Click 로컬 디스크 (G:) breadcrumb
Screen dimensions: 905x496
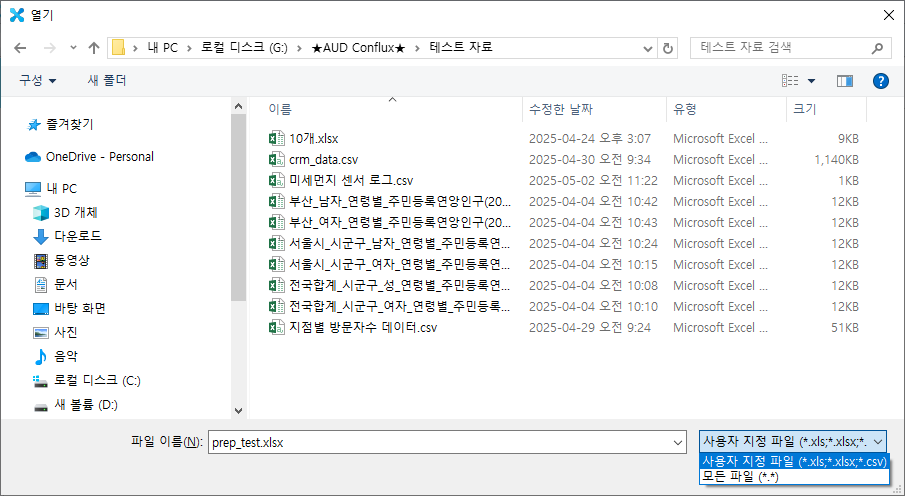pyautogui.click(x=244, y=48)
